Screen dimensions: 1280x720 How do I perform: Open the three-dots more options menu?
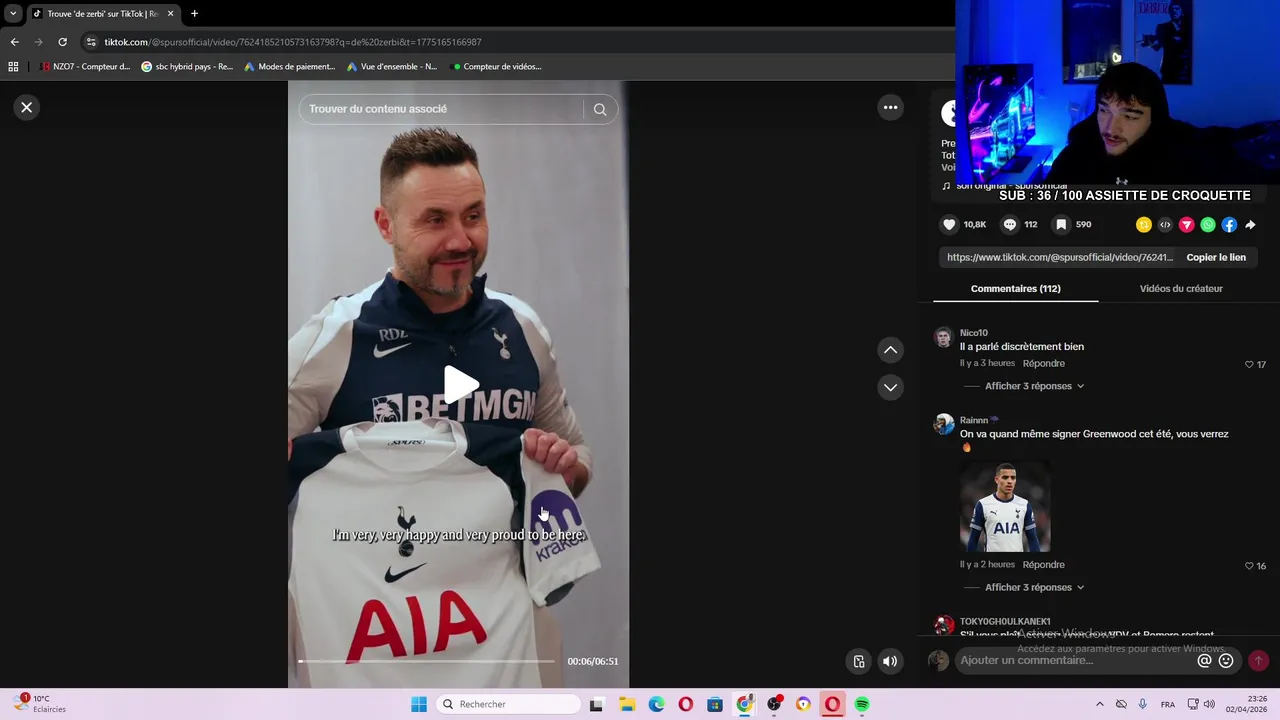[x=890, y=107]
